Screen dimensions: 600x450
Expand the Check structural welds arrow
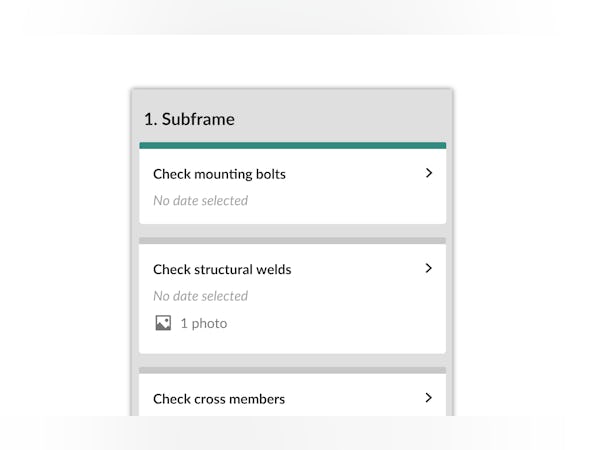tap(429, 268)
